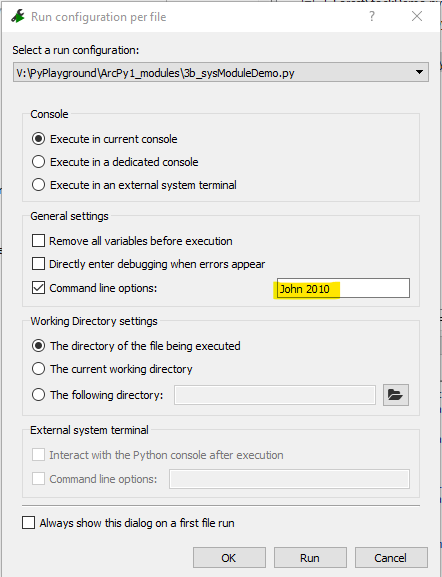Open the run configuration file dropdown
Screen dimensions: 442x577
coord(221,72)
